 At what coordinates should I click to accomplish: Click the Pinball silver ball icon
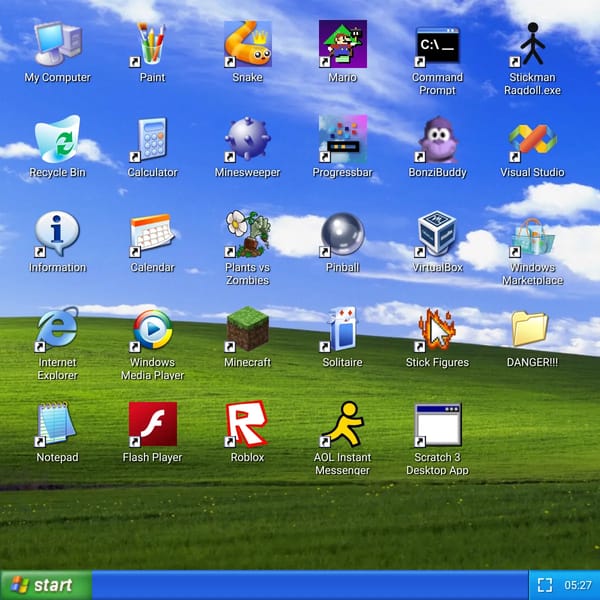(x=342, y=234)
